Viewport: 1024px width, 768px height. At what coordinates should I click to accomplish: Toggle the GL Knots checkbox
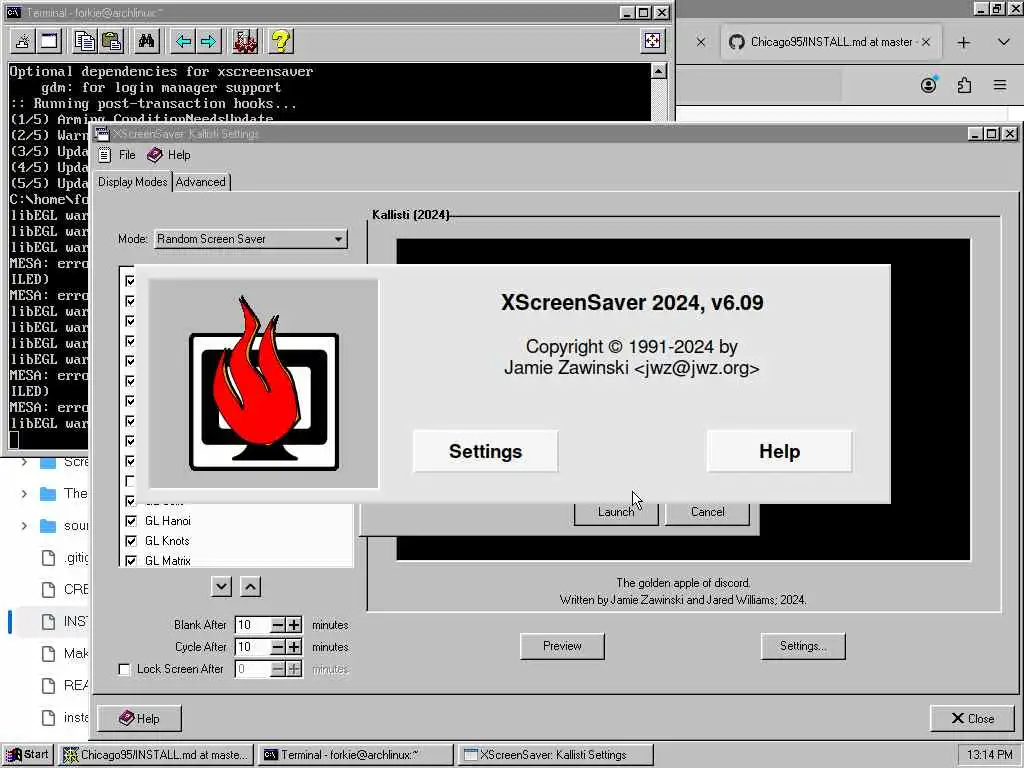pyautogui.click(x=131, y=541)
